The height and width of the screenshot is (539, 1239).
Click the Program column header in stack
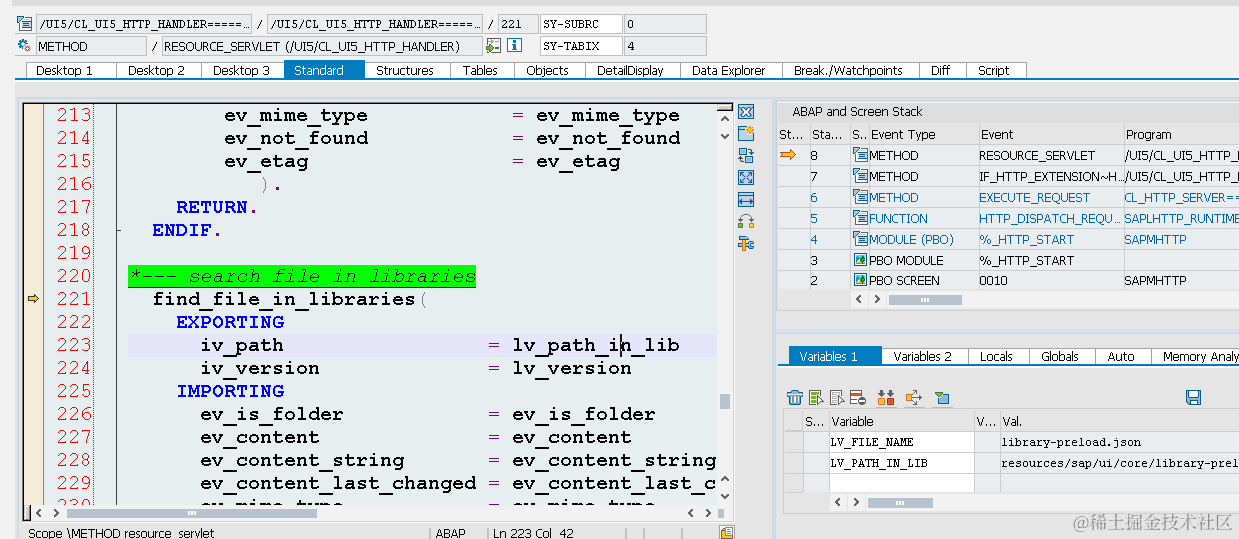[x=1180, y=134]
